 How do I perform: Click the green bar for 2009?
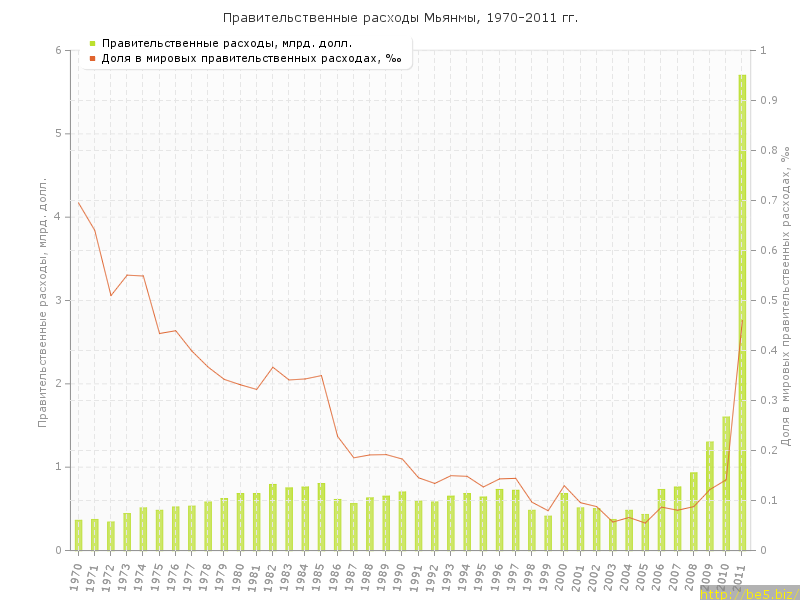point(710,496)
